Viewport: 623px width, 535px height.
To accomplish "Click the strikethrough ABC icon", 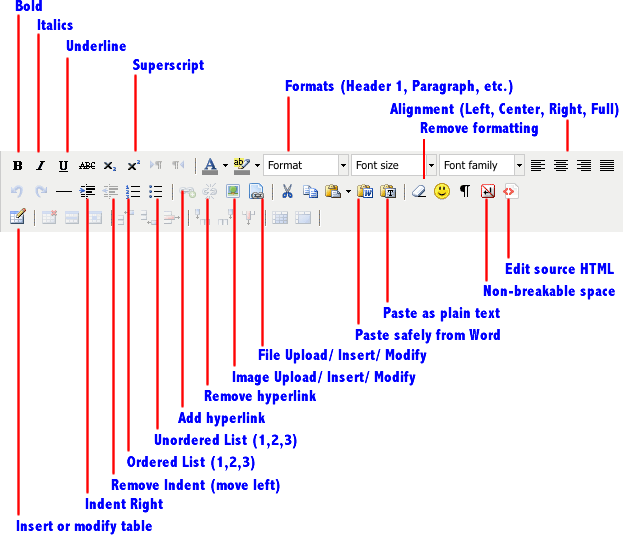I will click(x=87, y=165).
